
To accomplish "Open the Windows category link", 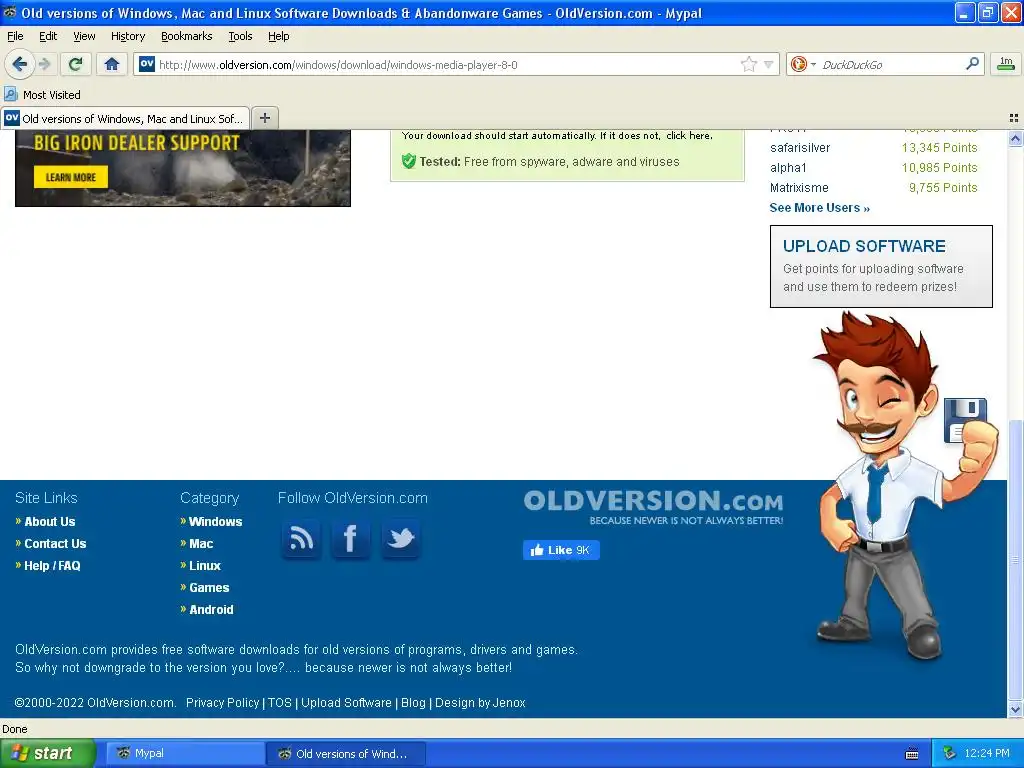I will click(x=216, y=522).
